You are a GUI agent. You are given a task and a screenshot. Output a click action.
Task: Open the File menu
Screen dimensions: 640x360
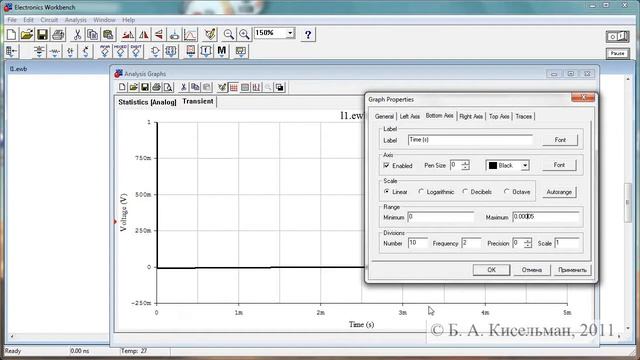[x=12, y=20]
